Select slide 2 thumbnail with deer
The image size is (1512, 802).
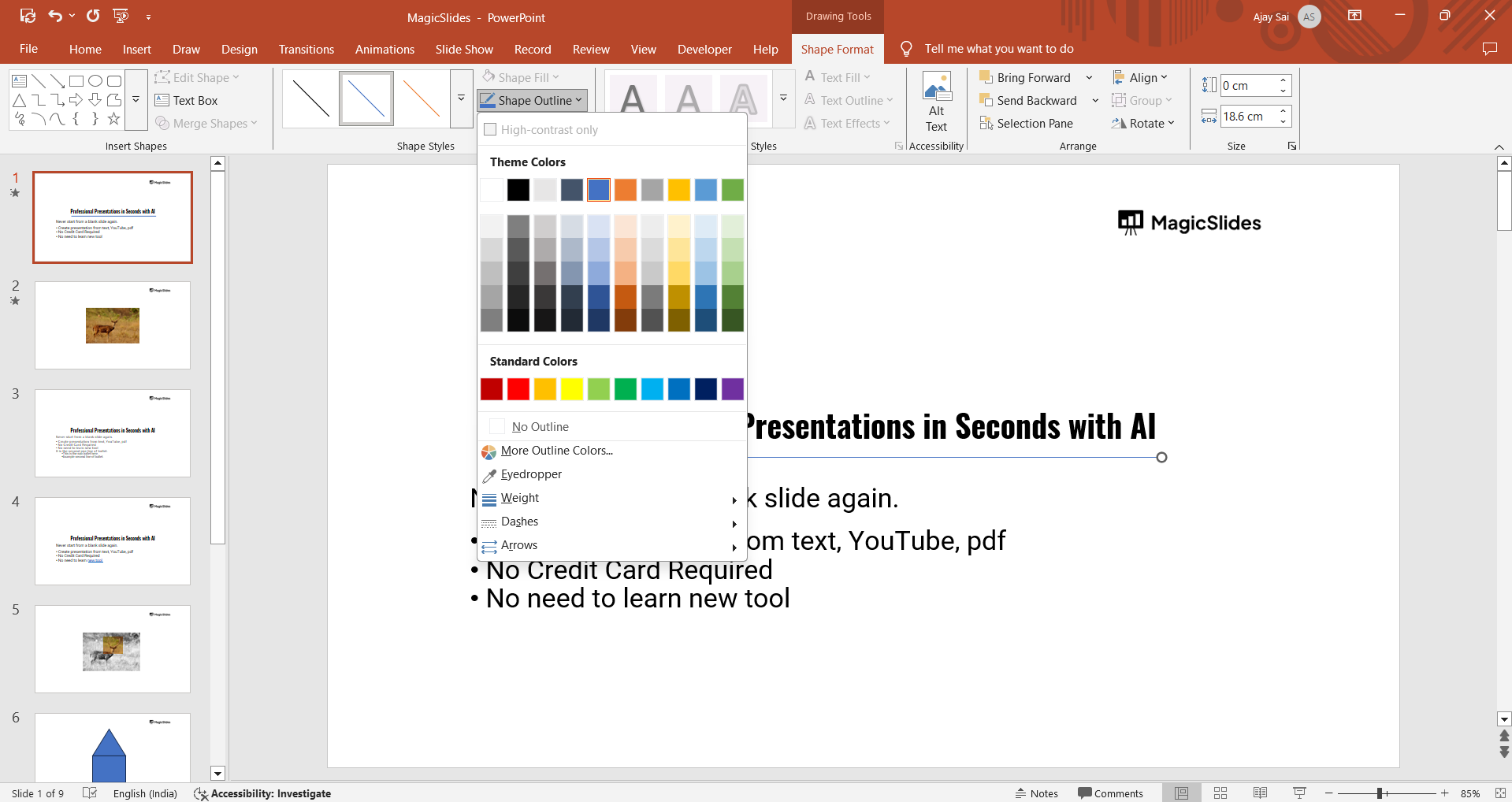pyautogui.click(x=113, y=325)
